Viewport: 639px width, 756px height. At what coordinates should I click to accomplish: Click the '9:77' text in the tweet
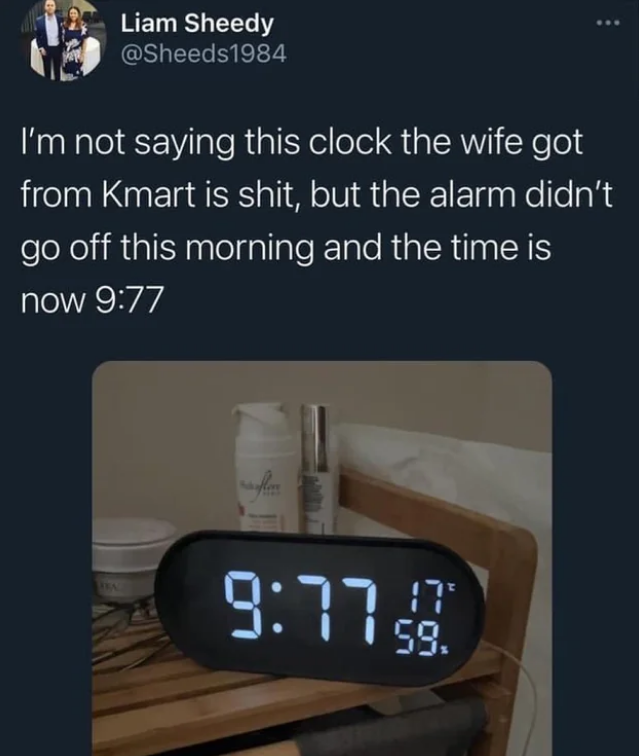coord(128,299)
